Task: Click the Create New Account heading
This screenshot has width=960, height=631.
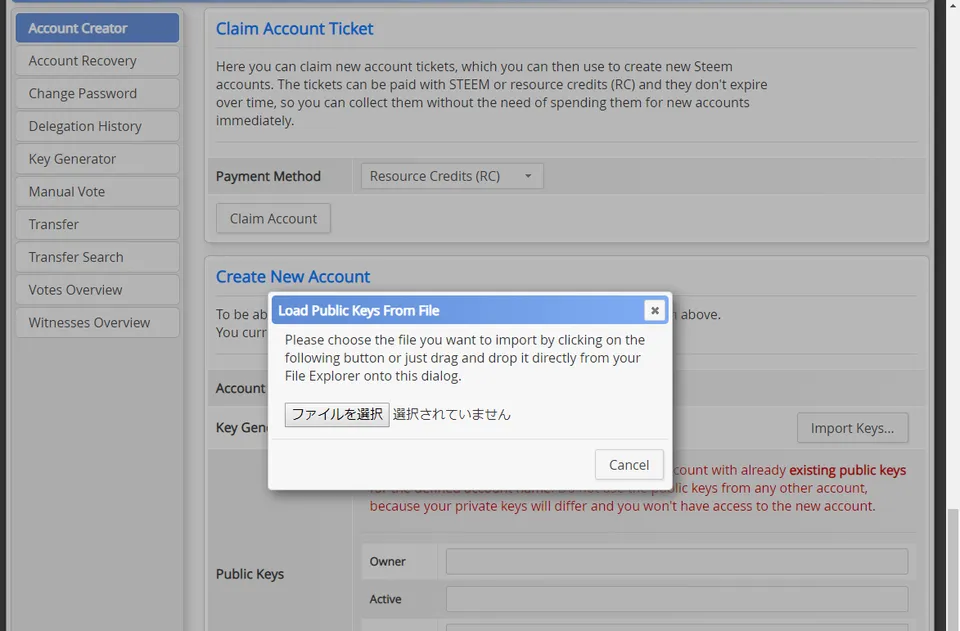Action: pyautogui.click(x=293, y=277)
